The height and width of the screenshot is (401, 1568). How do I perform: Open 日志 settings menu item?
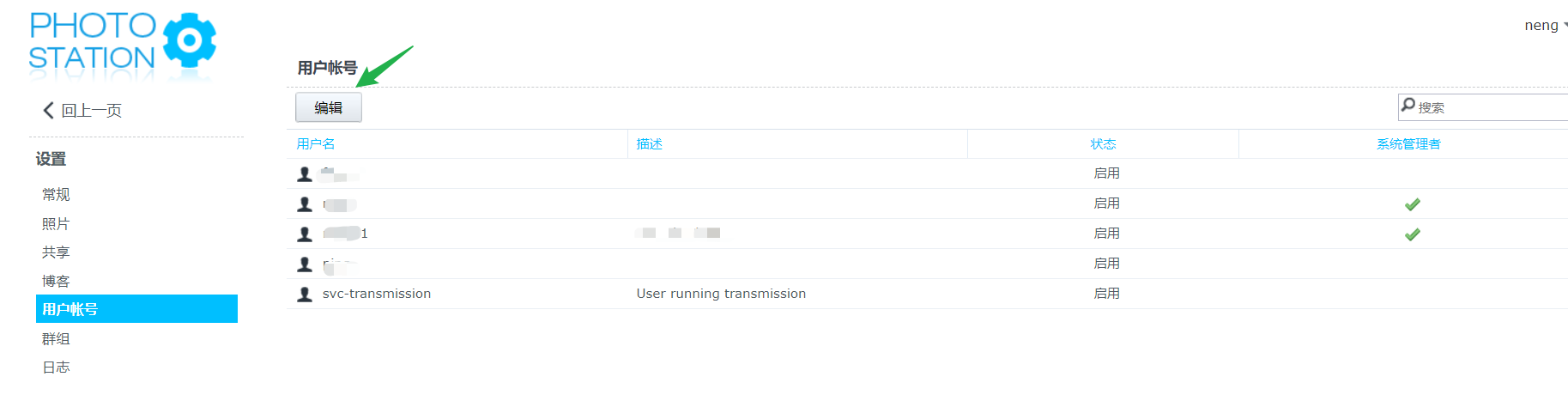pyautogui.click(x=56, y=368)
